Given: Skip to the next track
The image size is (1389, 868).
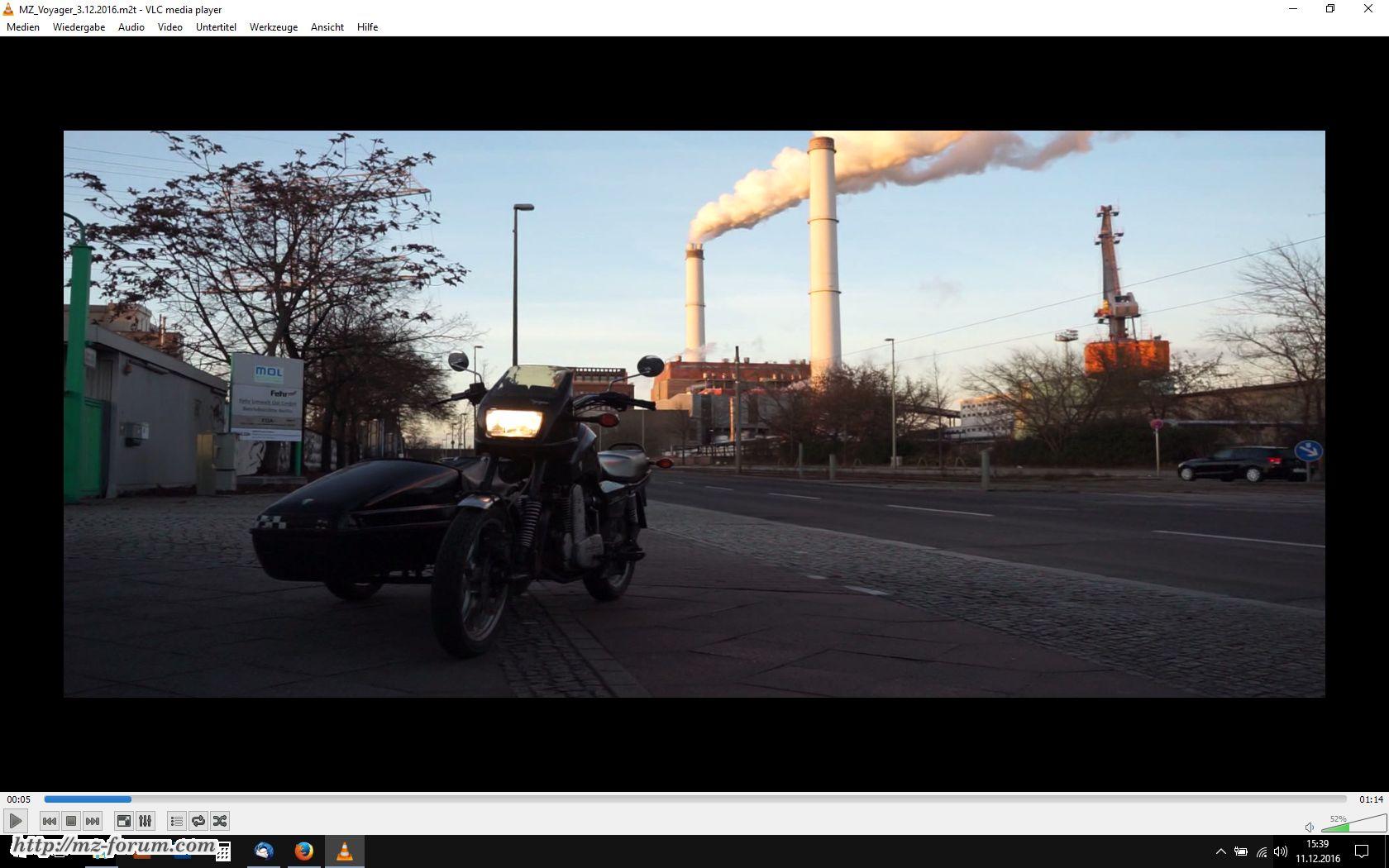Looking at the screenshot, I should coord(93,821).
